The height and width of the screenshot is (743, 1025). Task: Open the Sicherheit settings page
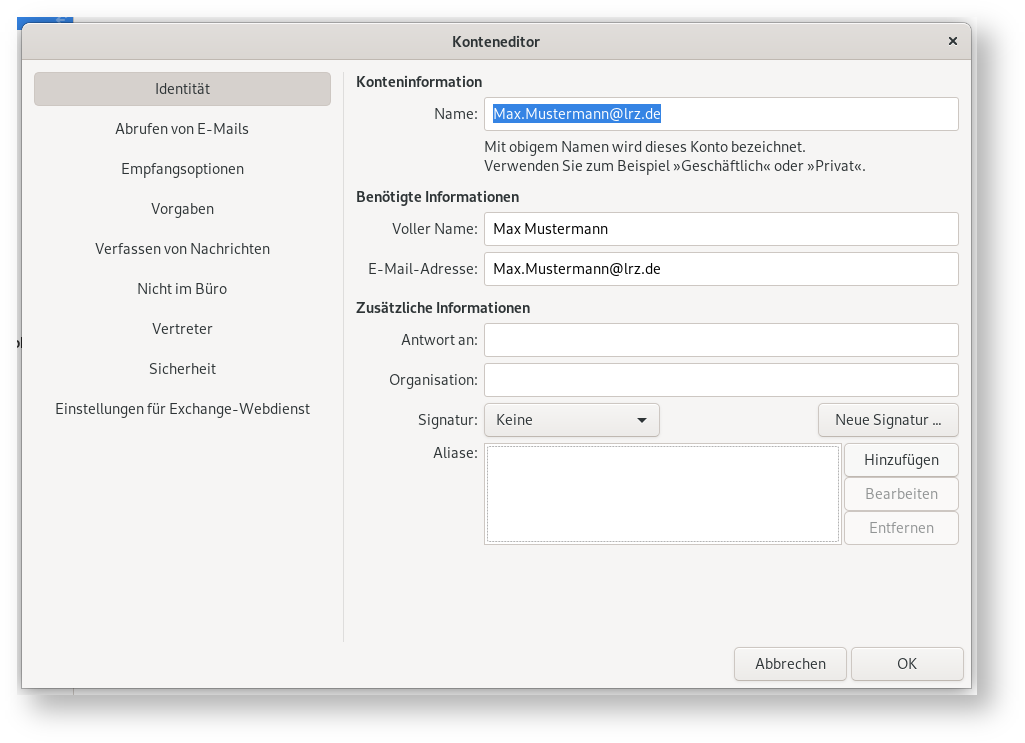(182, 369)
